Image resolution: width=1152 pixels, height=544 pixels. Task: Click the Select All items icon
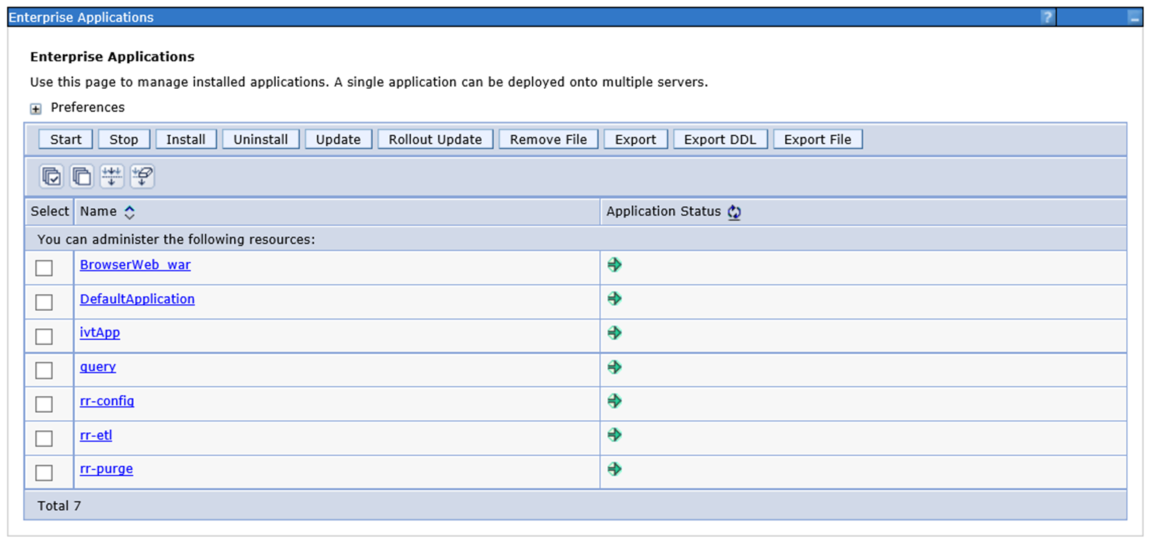click(51, 177)
